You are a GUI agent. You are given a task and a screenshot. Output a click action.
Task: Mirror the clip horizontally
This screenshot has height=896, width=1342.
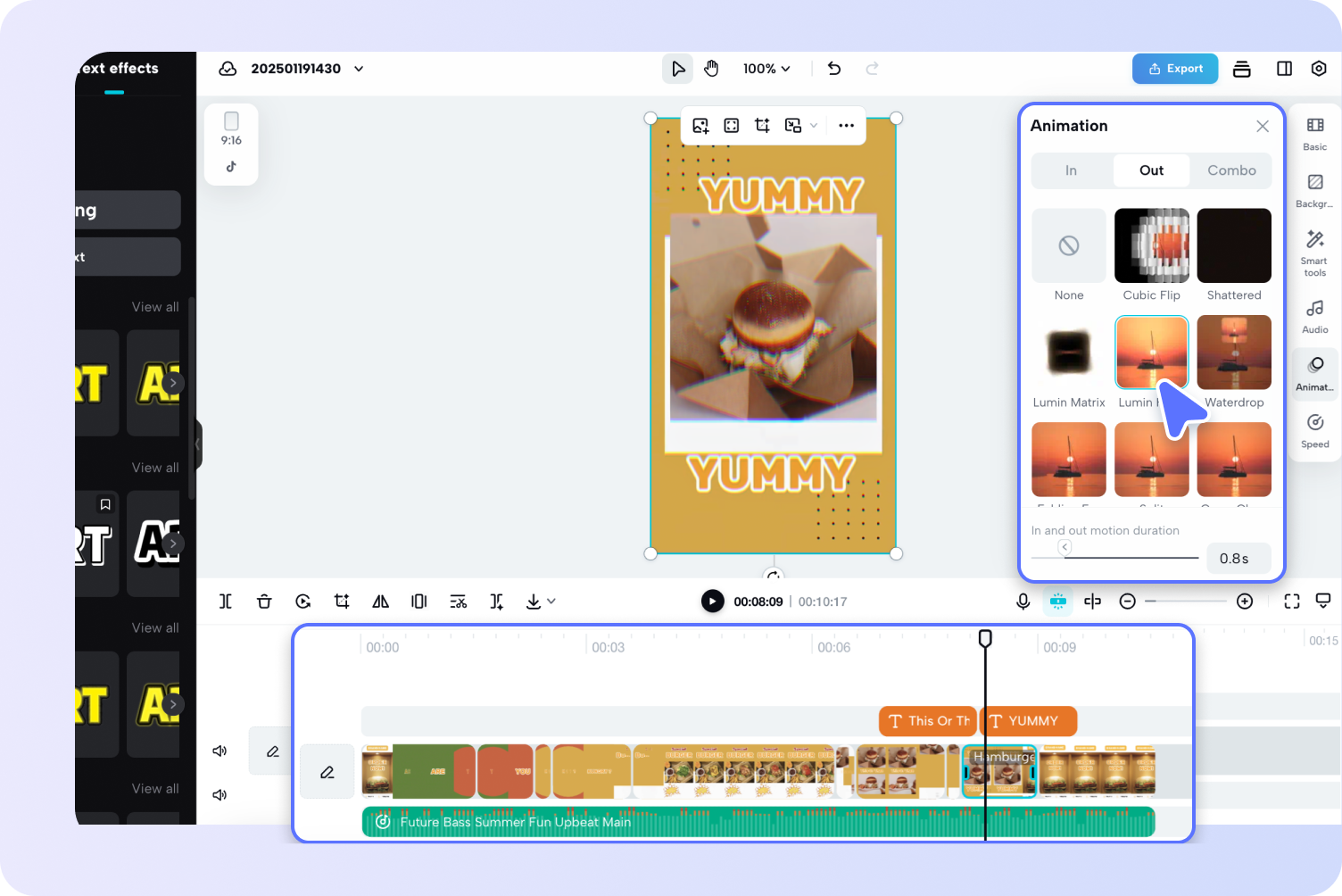pos(380,601)
